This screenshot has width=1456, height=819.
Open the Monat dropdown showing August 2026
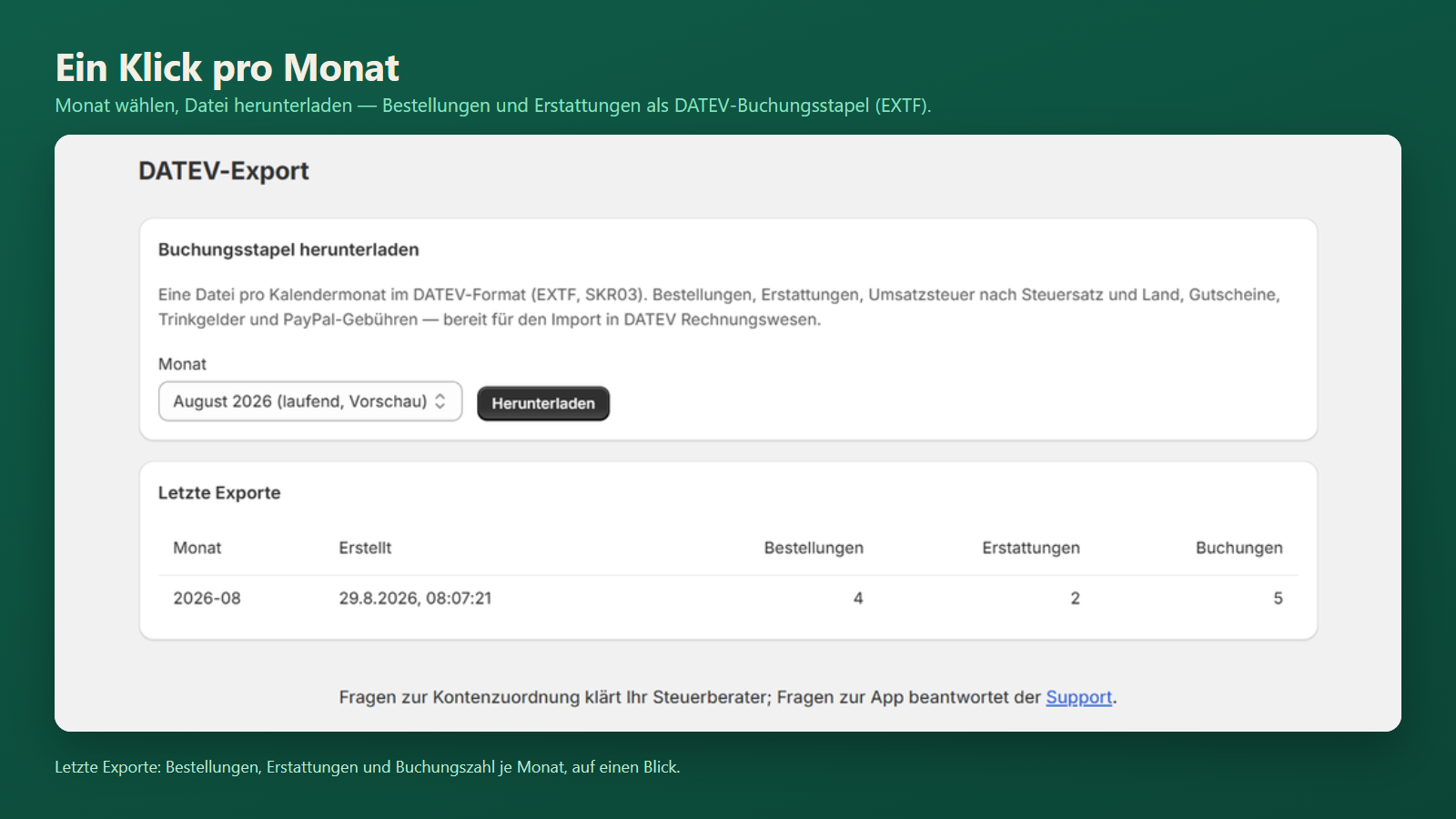coord(310,401)
